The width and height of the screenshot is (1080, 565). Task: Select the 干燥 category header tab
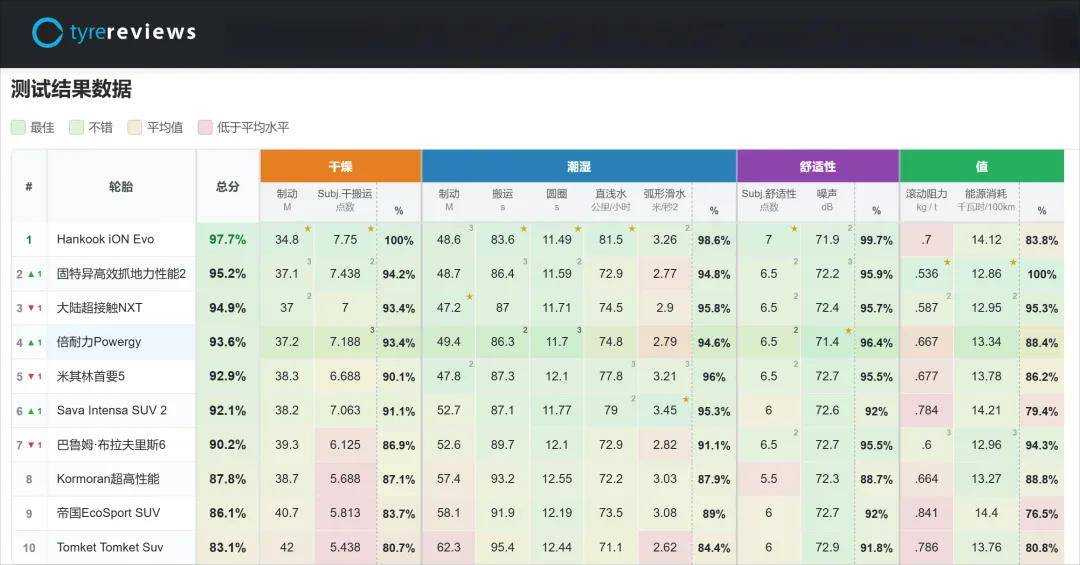[340, 166]
